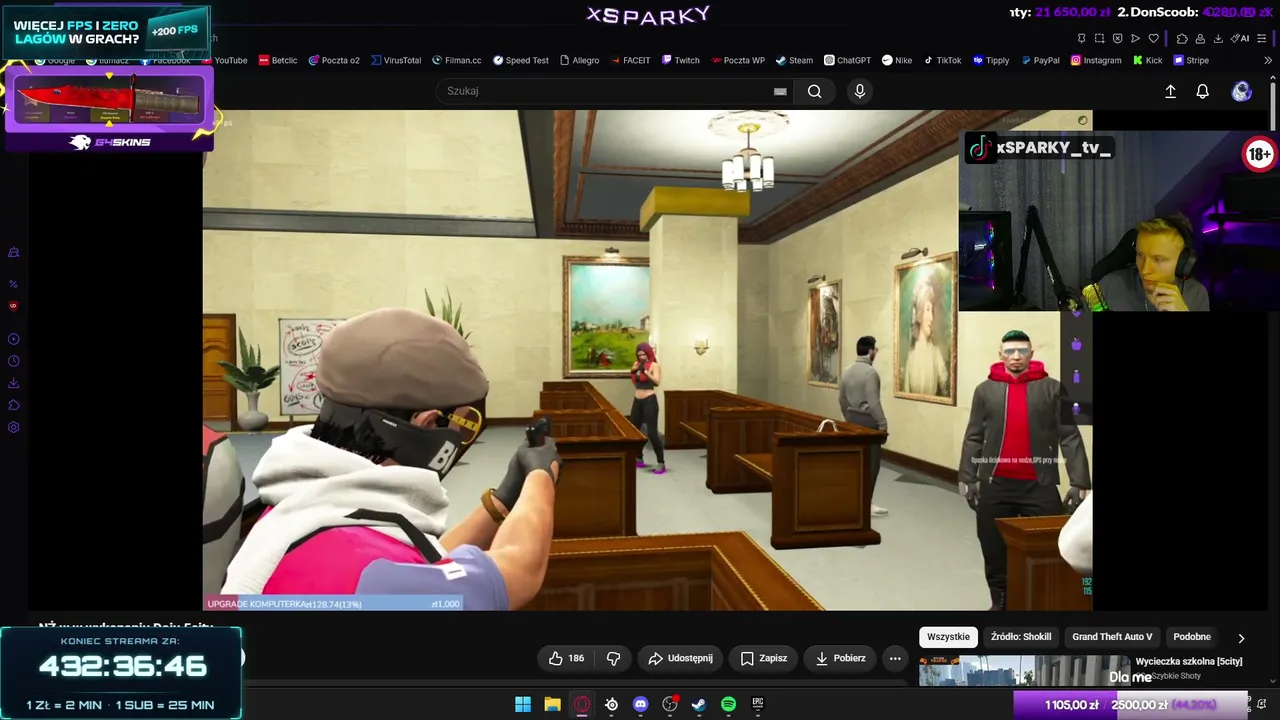The height and width of the screenshot is (720, 1280).
Task: Like the video with 186 likes
Action: [x=566, y=658]
